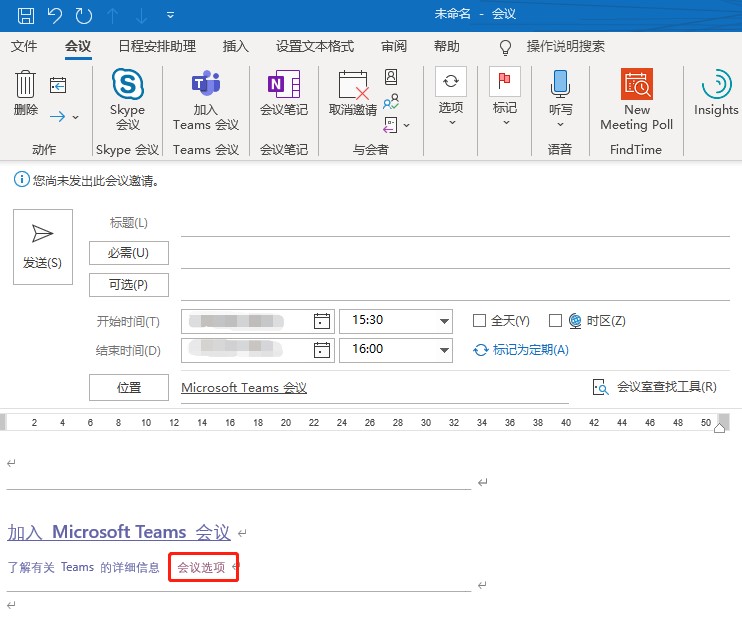Viewport: 742px width, 628px height.
Task: Click 取消邀请 calendar icon
Action: coord(353,93)
